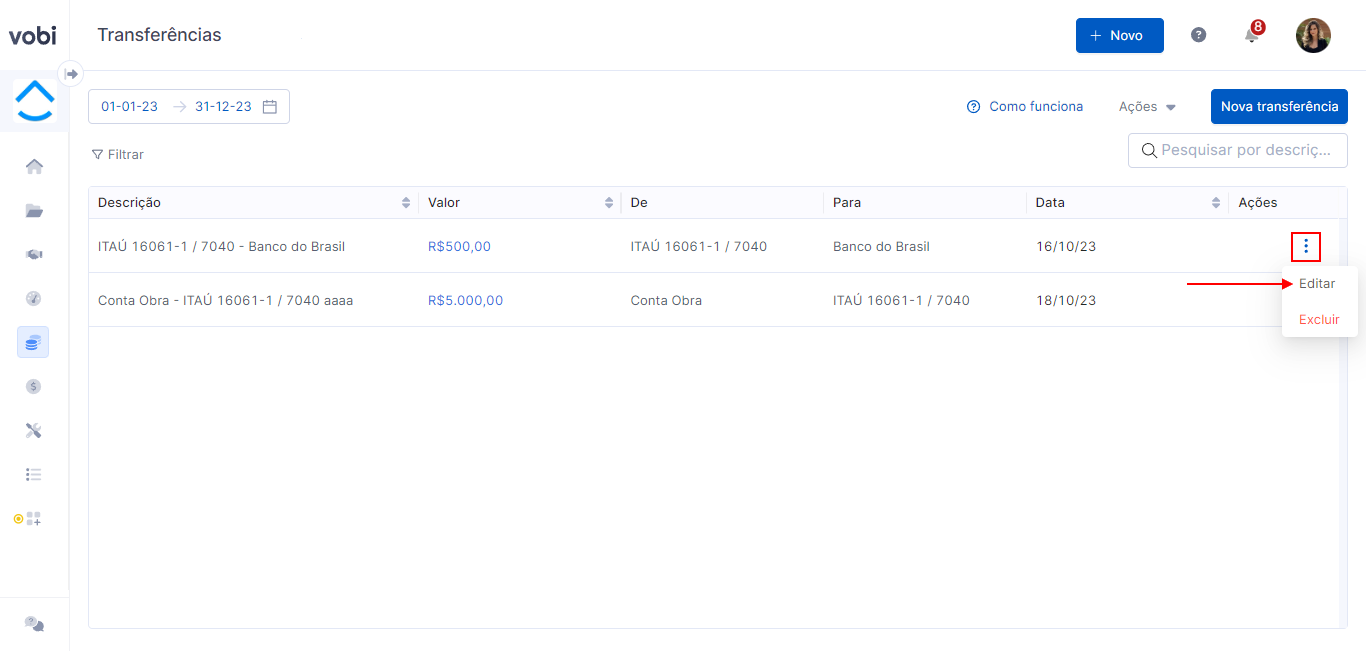Open the folder projects sidebar icon
The image size is (1367, 652).
tap(34, 210)
